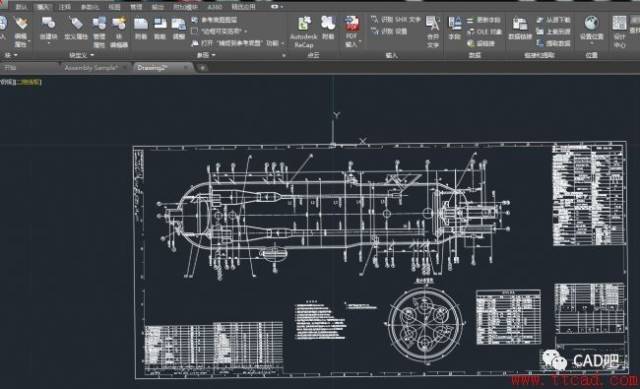Screen dimensions: 640x389
Task: Open the Create Block dropdown arrow
Action: (49, 42)
